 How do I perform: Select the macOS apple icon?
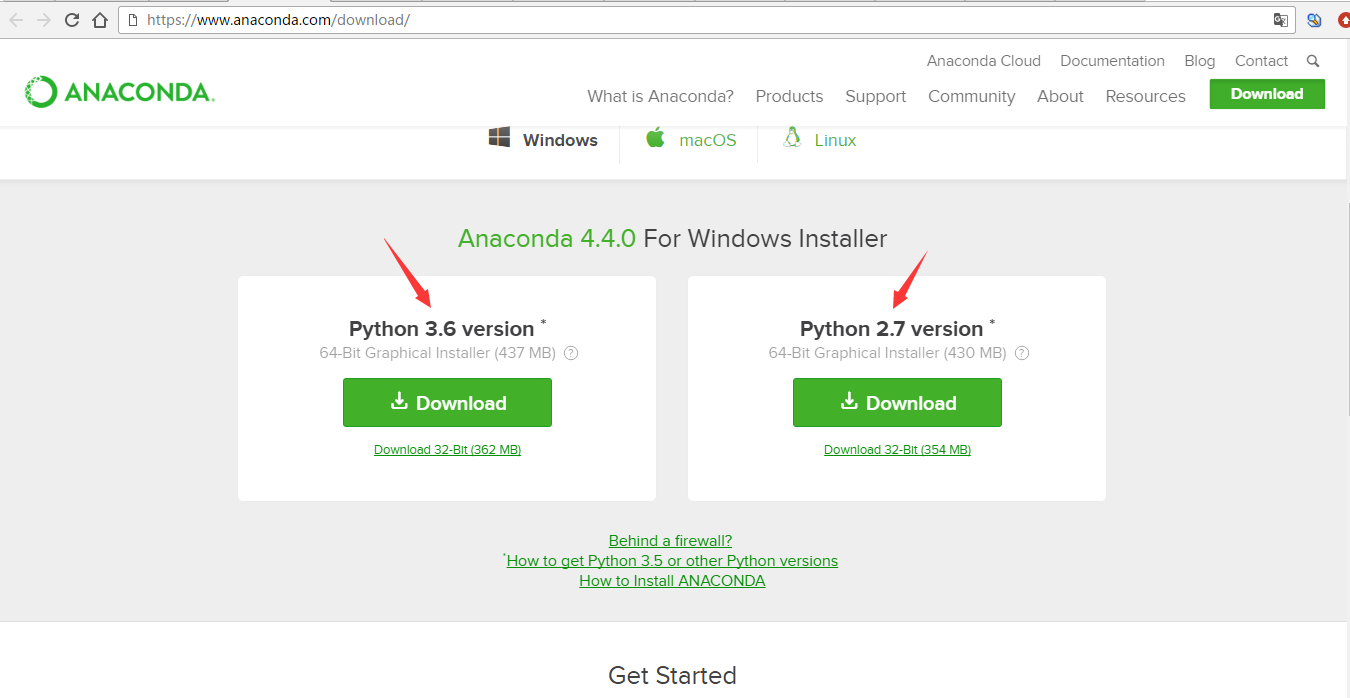655,138
